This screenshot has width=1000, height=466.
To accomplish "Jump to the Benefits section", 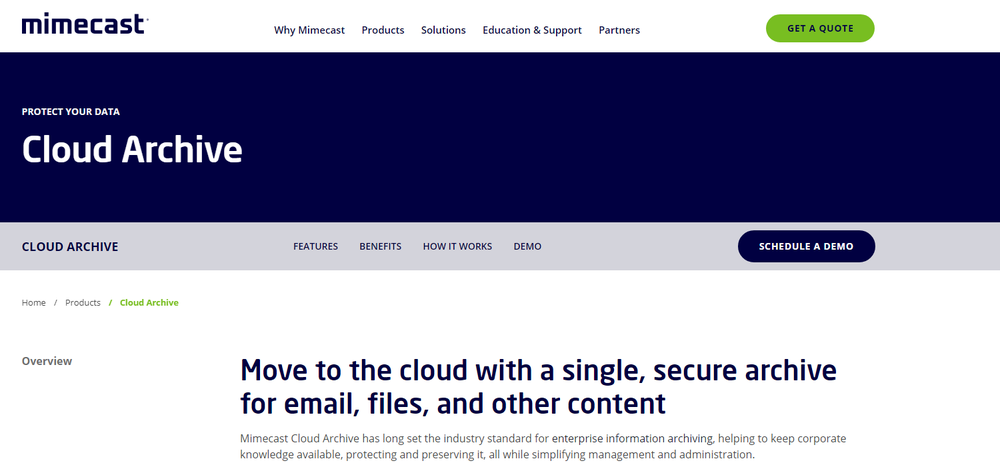I will [380, 246].
